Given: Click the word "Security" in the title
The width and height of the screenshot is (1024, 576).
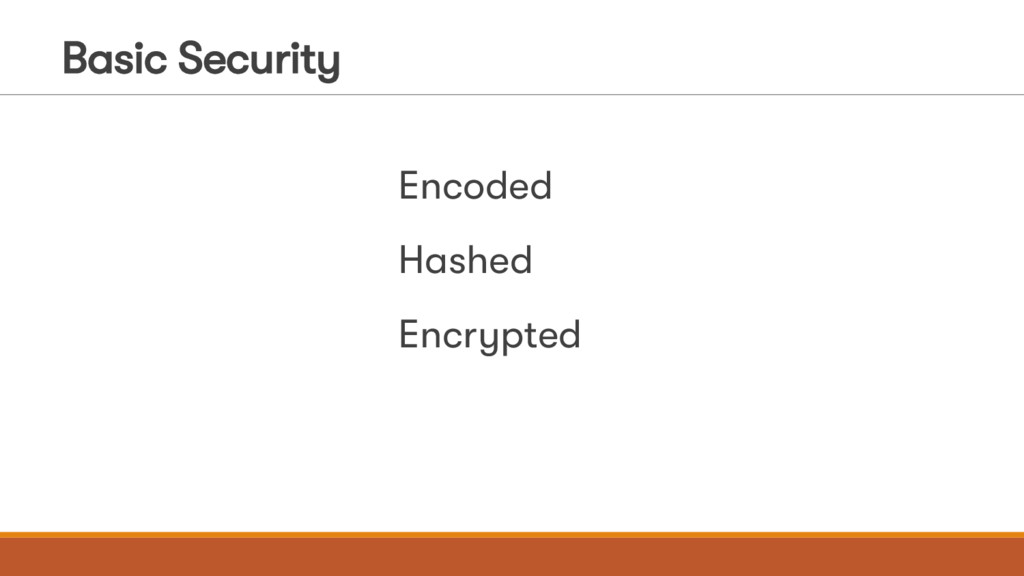Looking at the screenshot, I should pyautogui.click(x=259, y=61).
